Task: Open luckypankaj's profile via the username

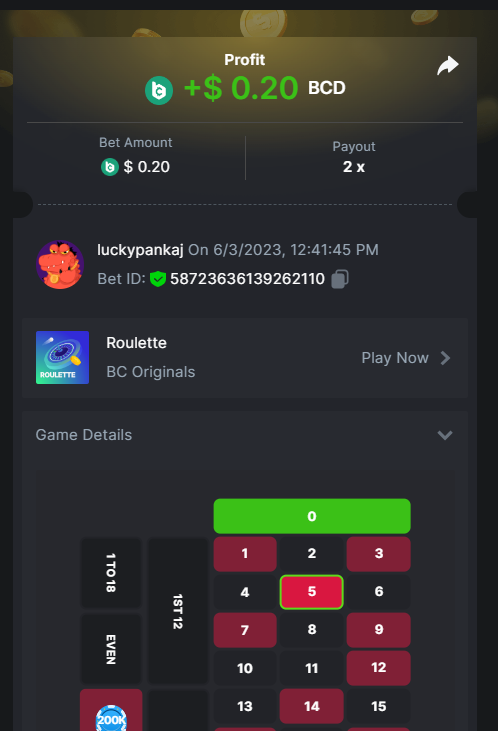Action: pyautogui.click(x=140, y=250)
